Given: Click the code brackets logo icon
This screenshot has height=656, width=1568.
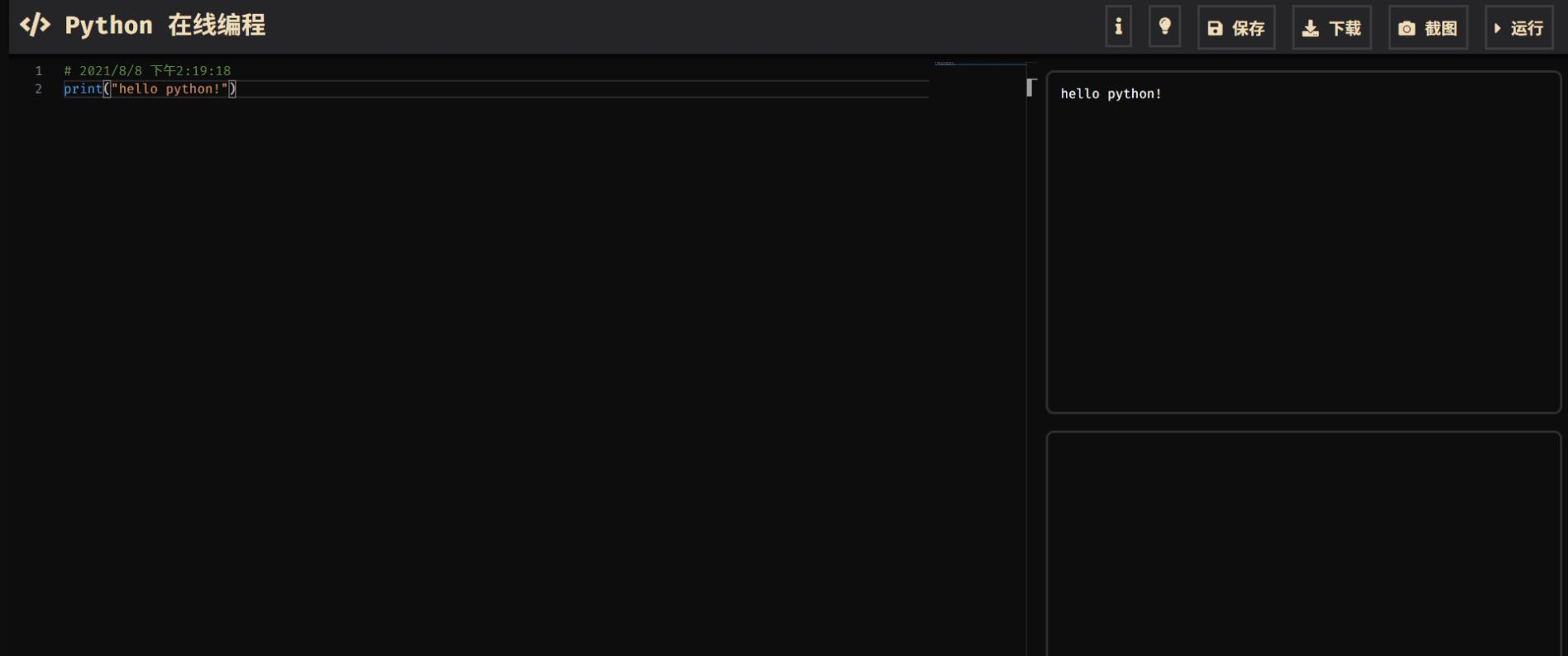Looking at the screenshot, I should click(x=35, y=25).
